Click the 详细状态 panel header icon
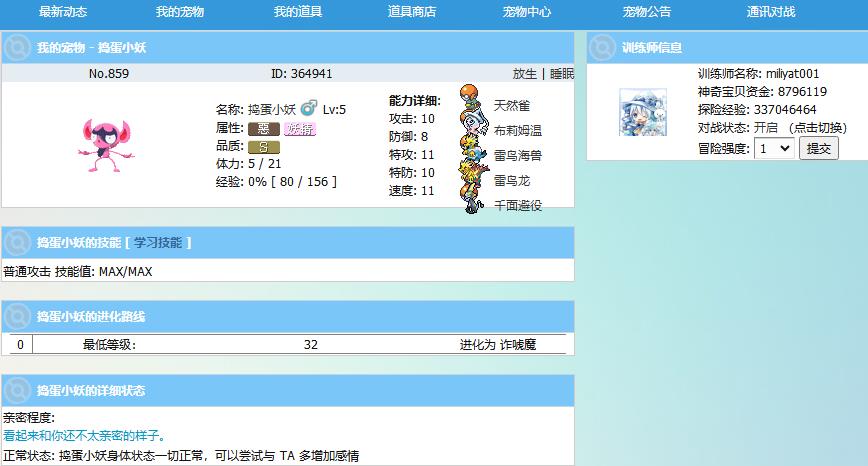The width and height of the screenshot is (868, 466). (x=17, y=391)
